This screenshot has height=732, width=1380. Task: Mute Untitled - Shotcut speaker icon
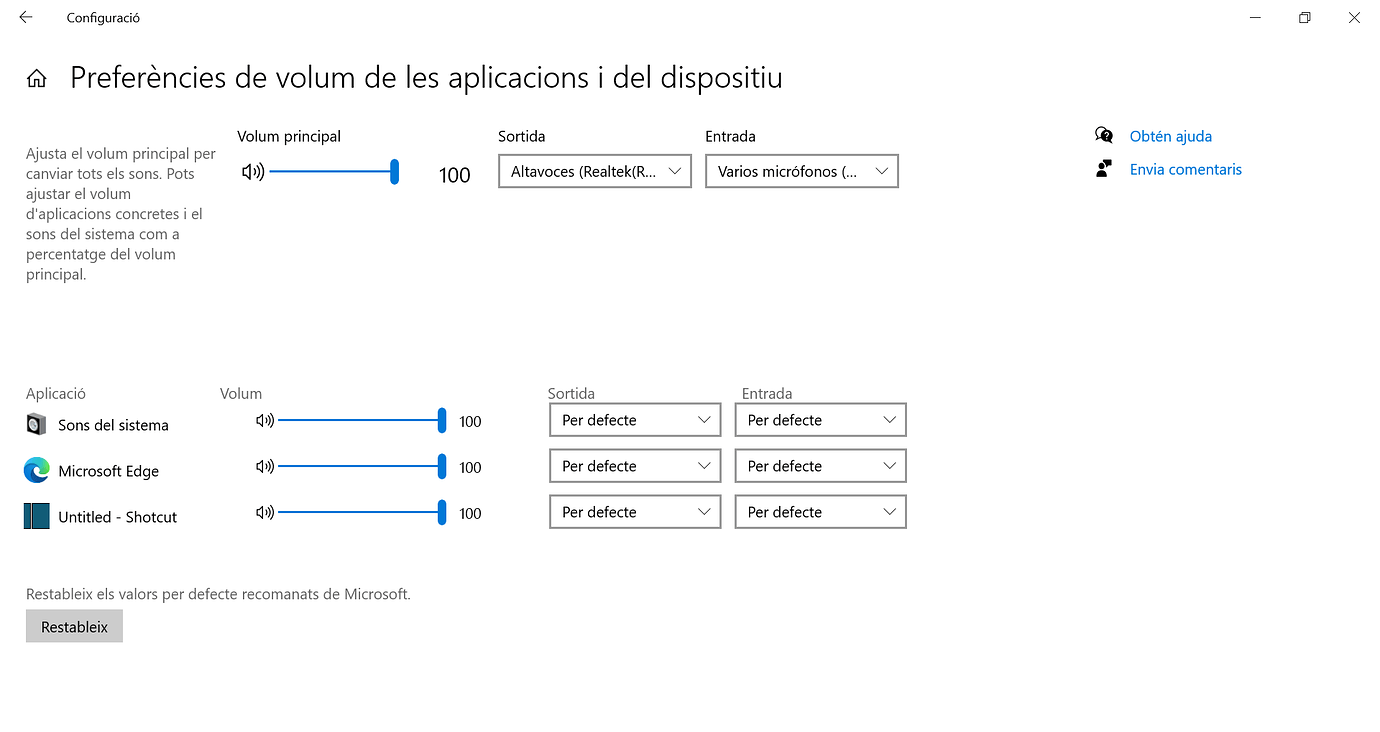pyautogui.click(x=265, y=513)
